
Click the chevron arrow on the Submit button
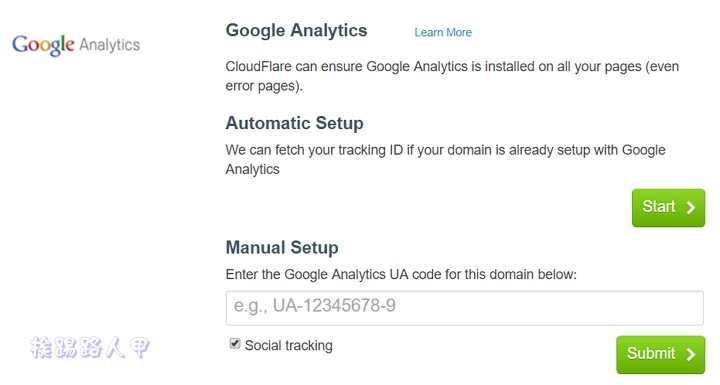coord(691,354)
